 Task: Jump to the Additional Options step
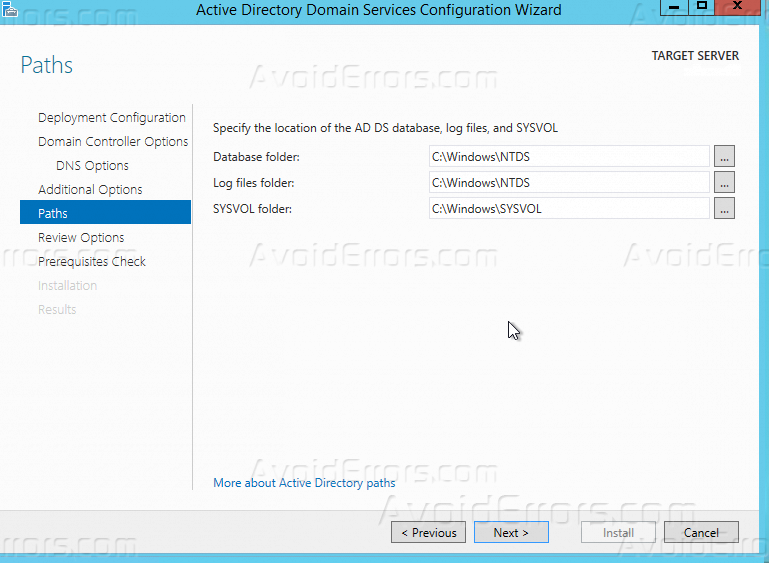(x=90, y=189)
